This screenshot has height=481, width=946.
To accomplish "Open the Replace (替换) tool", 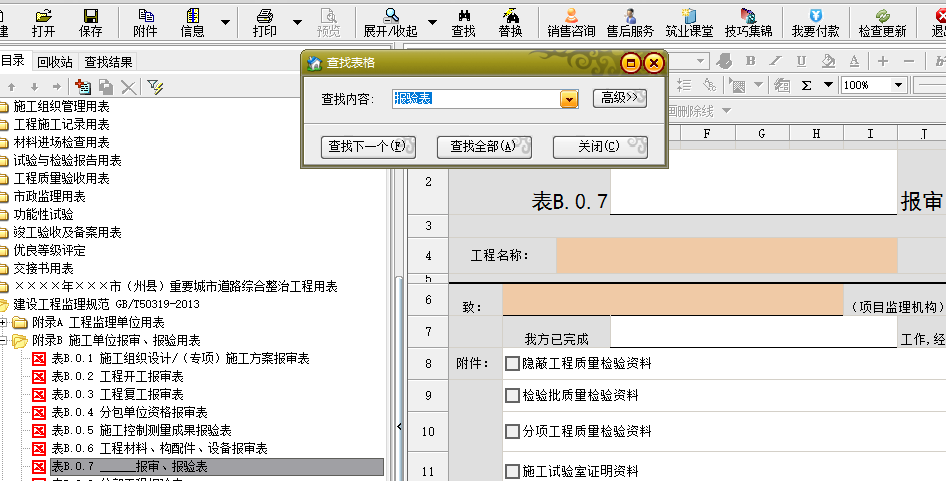I will pos(510,21).
